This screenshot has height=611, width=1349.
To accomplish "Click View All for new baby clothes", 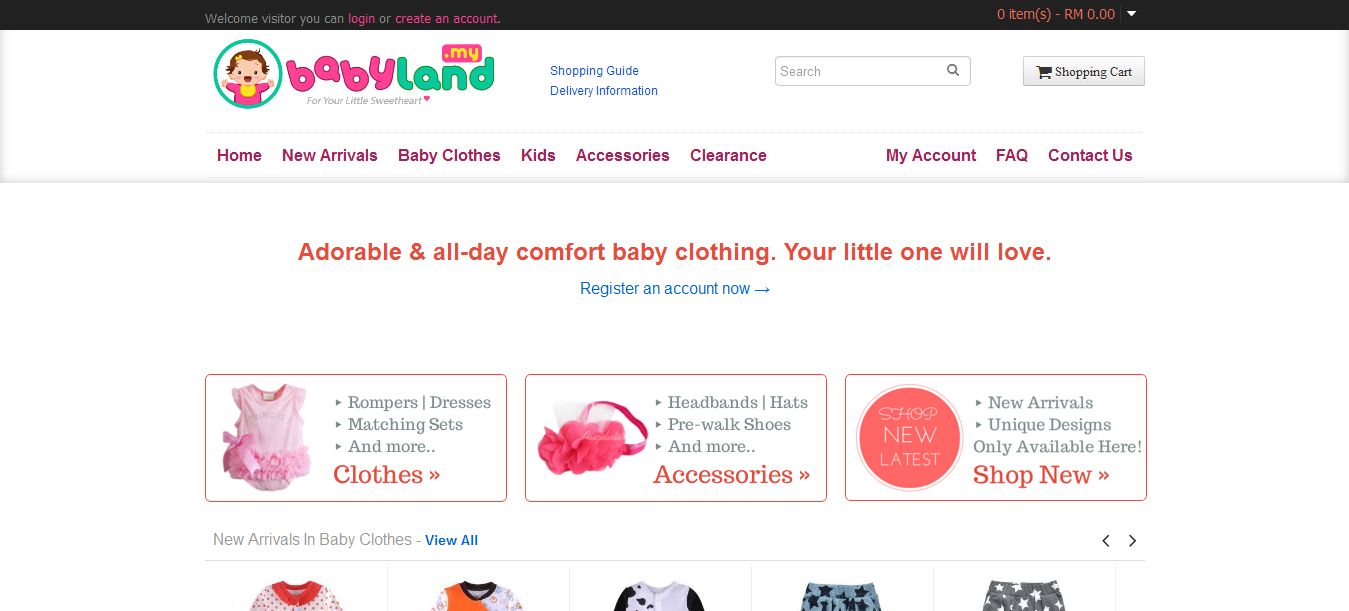I will coord(451,541).
